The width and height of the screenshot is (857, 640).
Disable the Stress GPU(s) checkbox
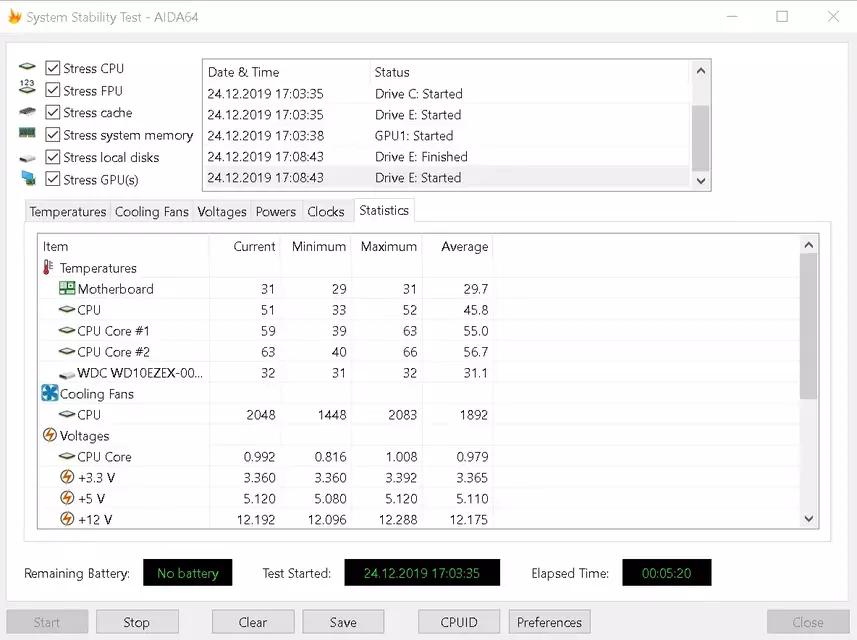[52, 179]
